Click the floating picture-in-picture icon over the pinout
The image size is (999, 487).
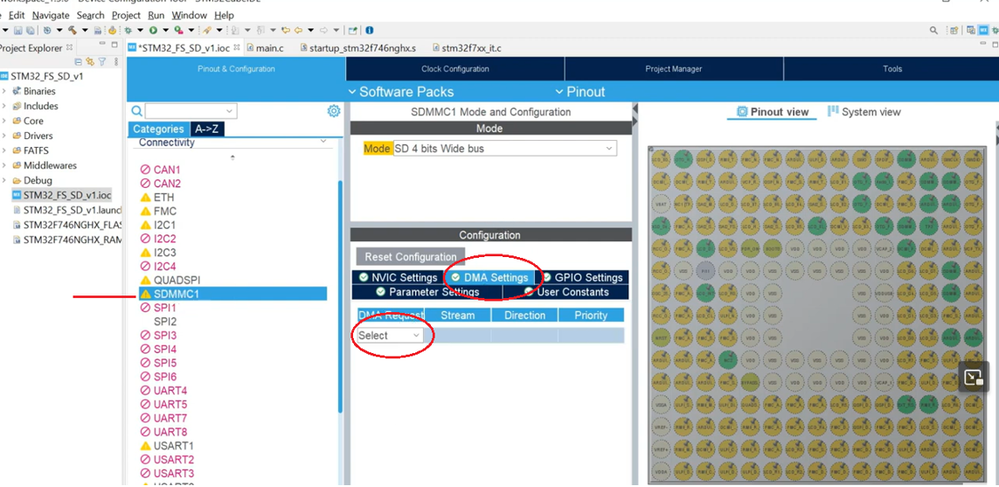point(973,377)
